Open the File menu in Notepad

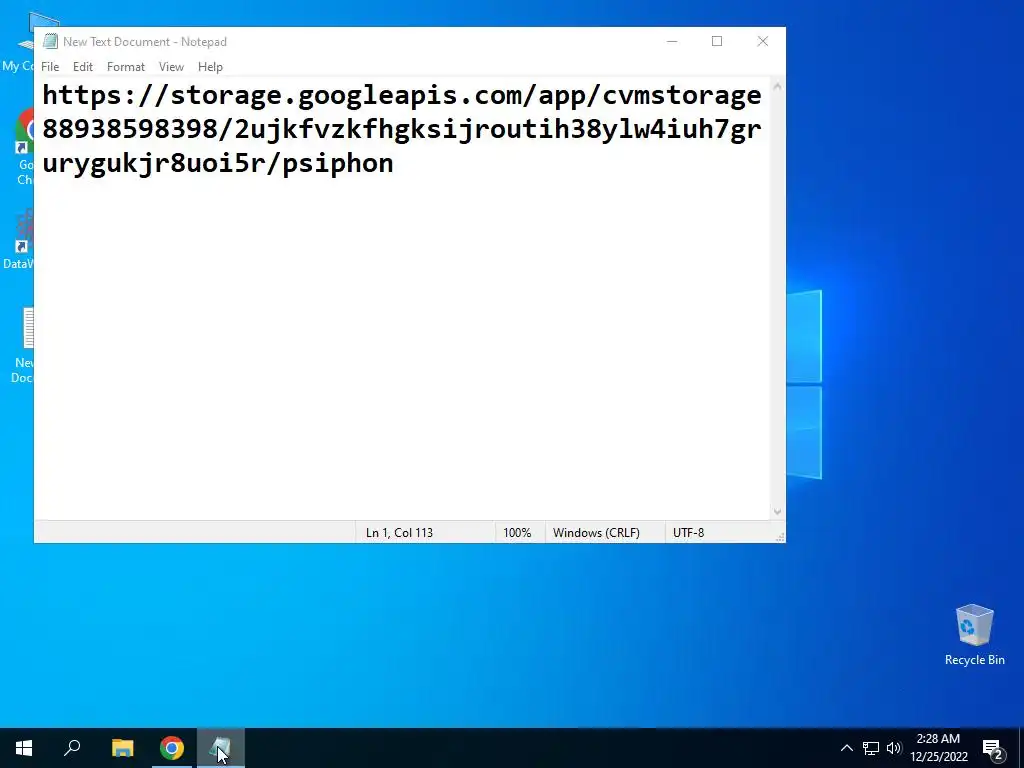tap(50, 67)
